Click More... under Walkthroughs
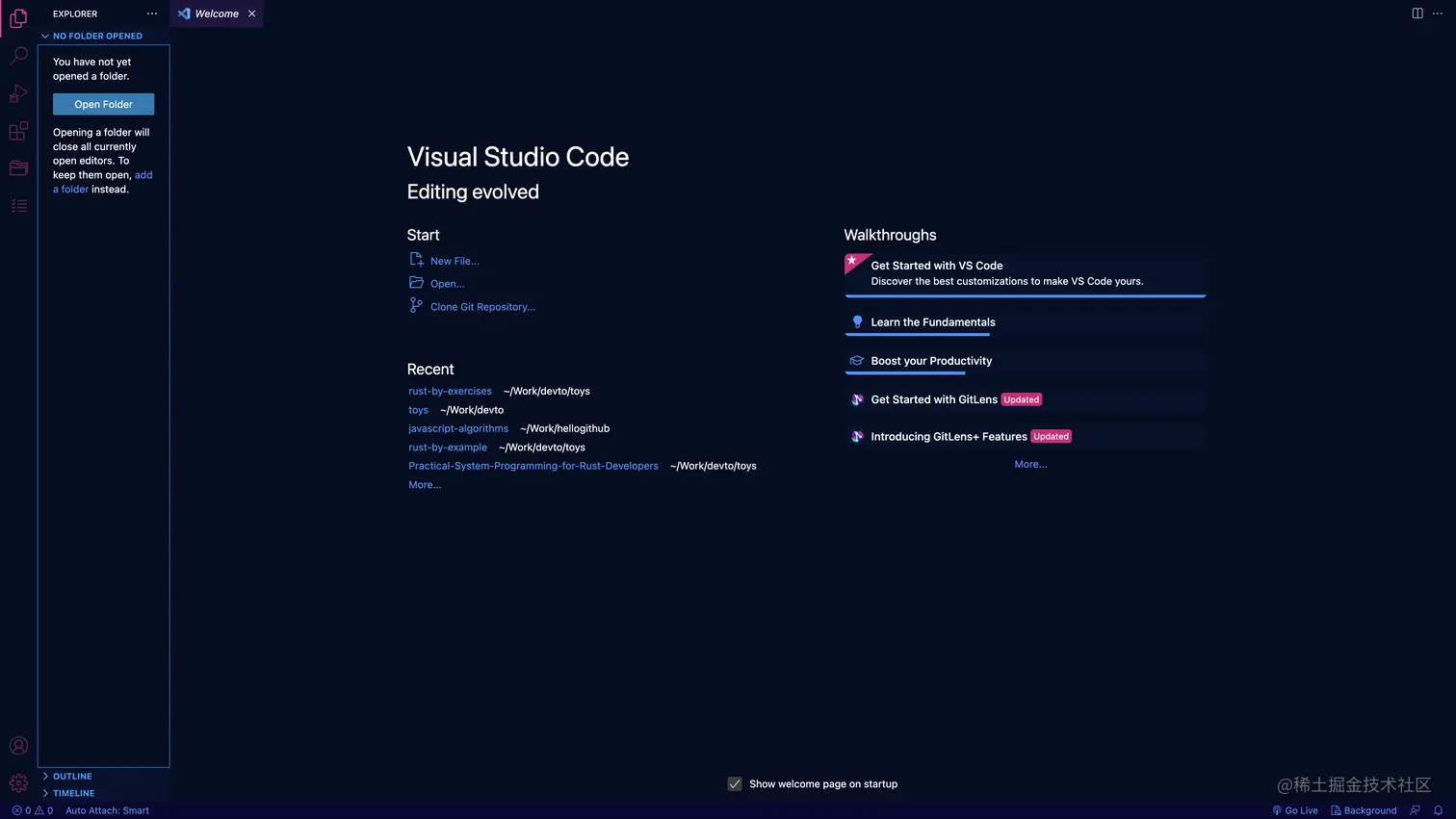Viewport: 1456px width, 819px height. [1030, 464]
